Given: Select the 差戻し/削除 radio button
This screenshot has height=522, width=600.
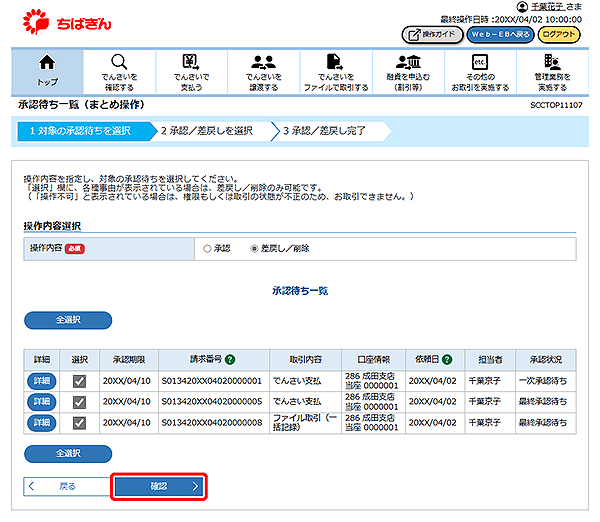Looking at the screenshot, I should (x=255, y=247).
